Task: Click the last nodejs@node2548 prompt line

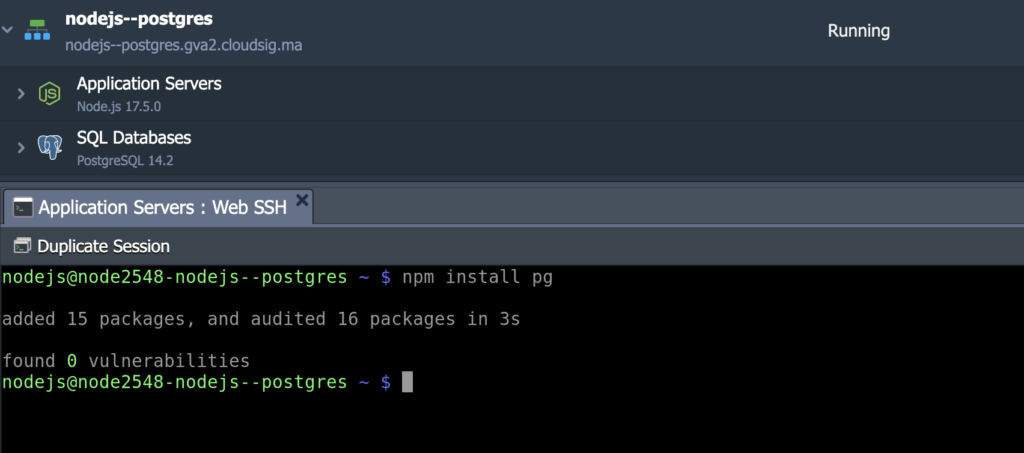Action: 197,383
